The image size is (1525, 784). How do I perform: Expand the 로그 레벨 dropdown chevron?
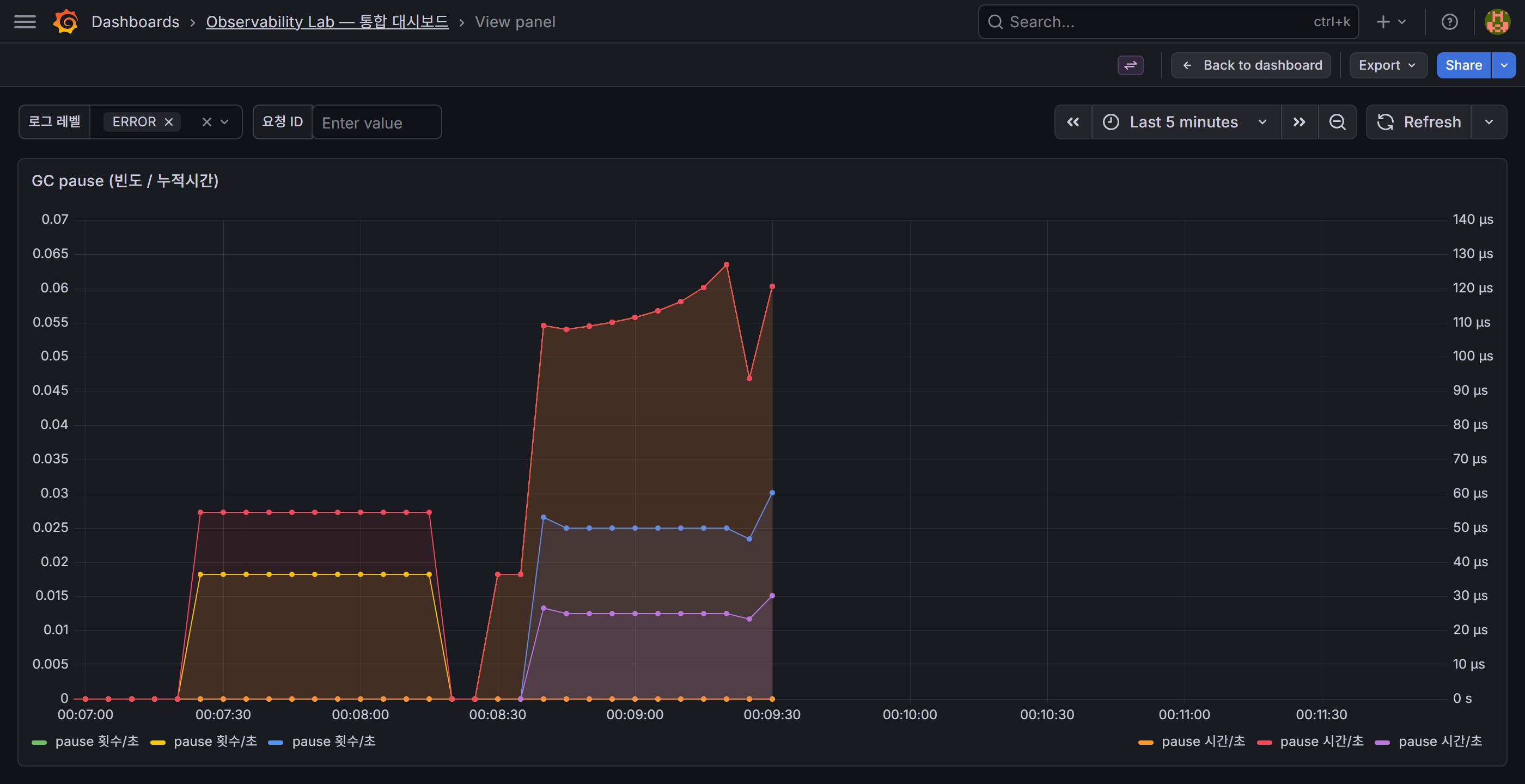pyautogui.click(x=224, y=122)
